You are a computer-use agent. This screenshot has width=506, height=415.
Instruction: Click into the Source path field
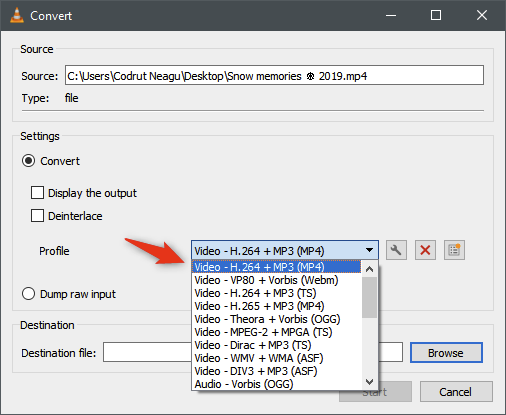[274, 75]
